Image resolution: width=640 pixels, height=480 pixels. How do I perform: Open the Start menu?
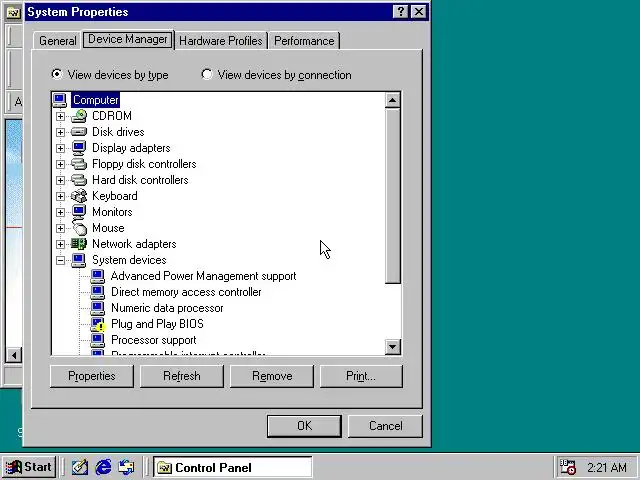(x=29, y=467)
